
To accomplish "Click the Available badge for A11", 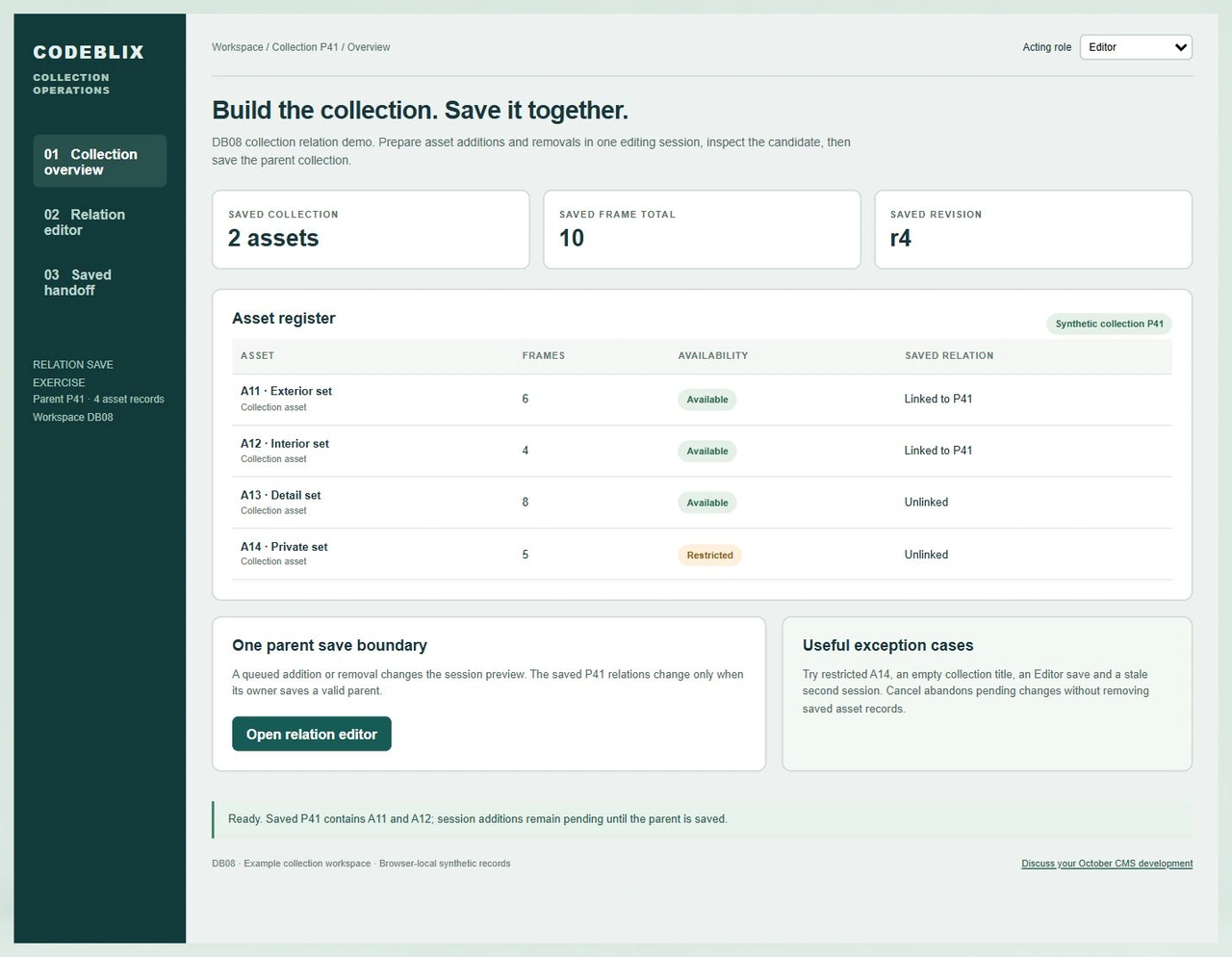I will [707, 400].
